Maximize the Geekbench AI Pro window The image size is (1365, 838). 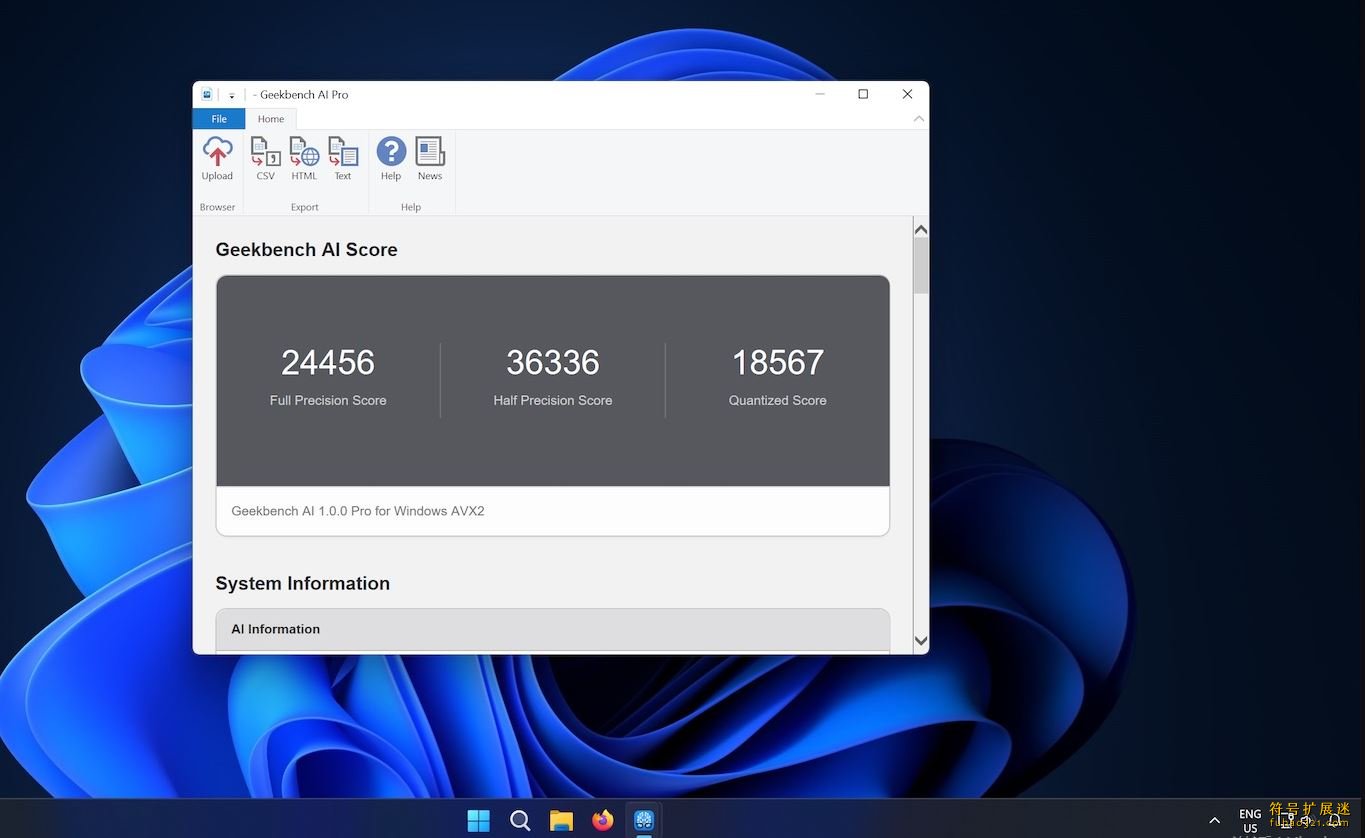(x=863, y=94)
